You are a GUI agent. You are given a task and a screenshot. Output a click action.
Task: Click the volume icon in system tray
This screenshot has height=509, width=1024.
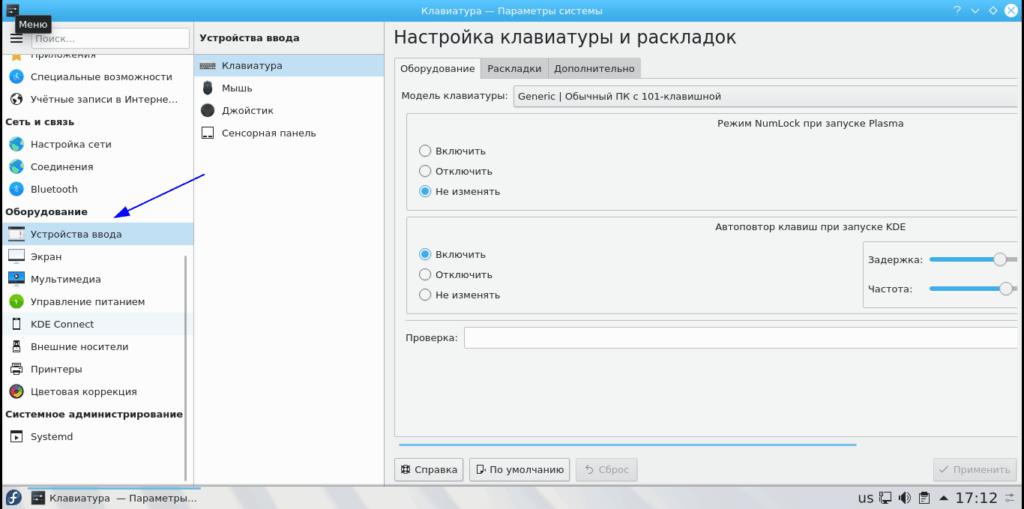(x=904, y=497)
